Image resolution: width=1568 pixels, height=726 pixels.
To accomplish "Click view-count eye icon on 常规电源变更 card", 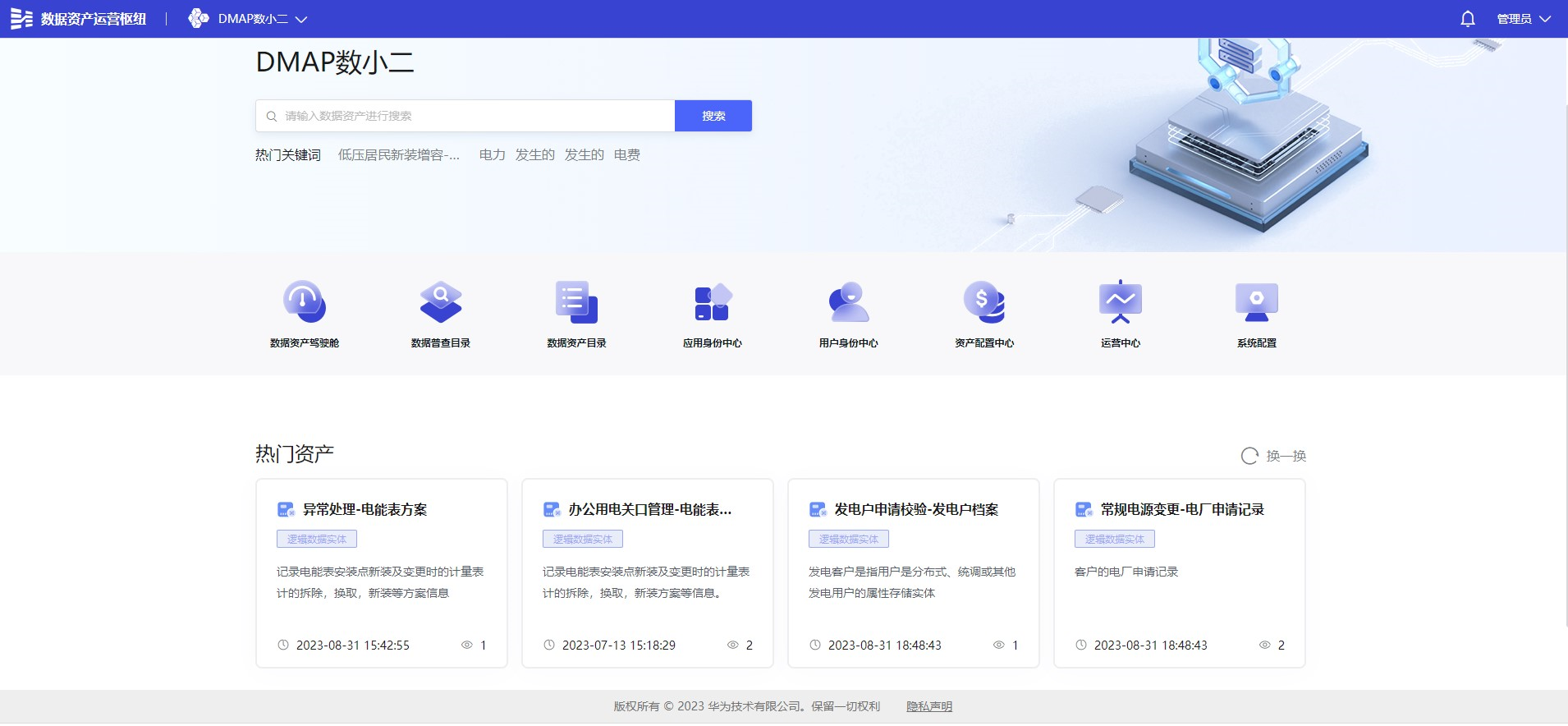I will tap(1265, 646).
